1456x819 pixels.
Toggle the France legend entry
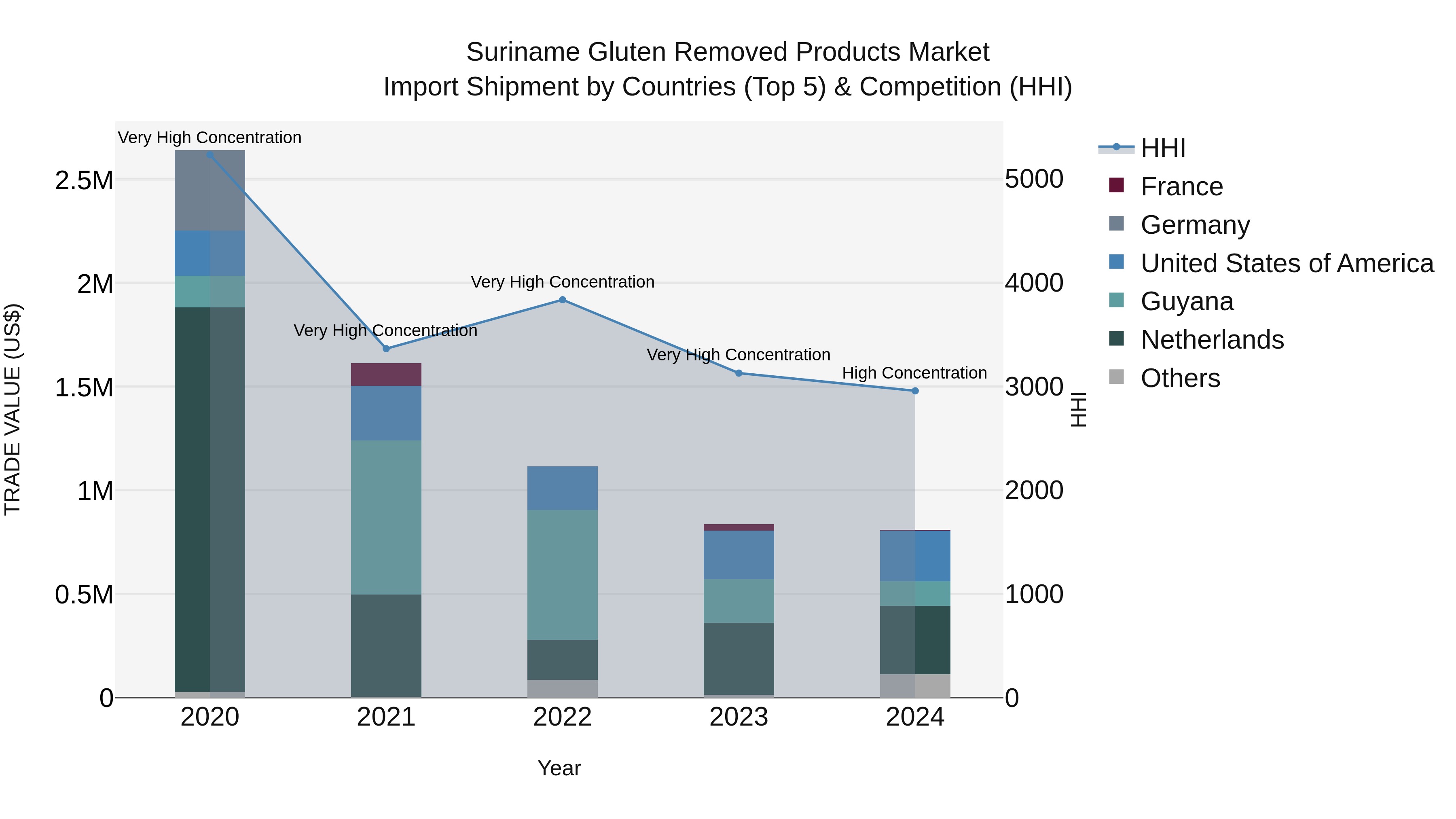[1166, 186]
